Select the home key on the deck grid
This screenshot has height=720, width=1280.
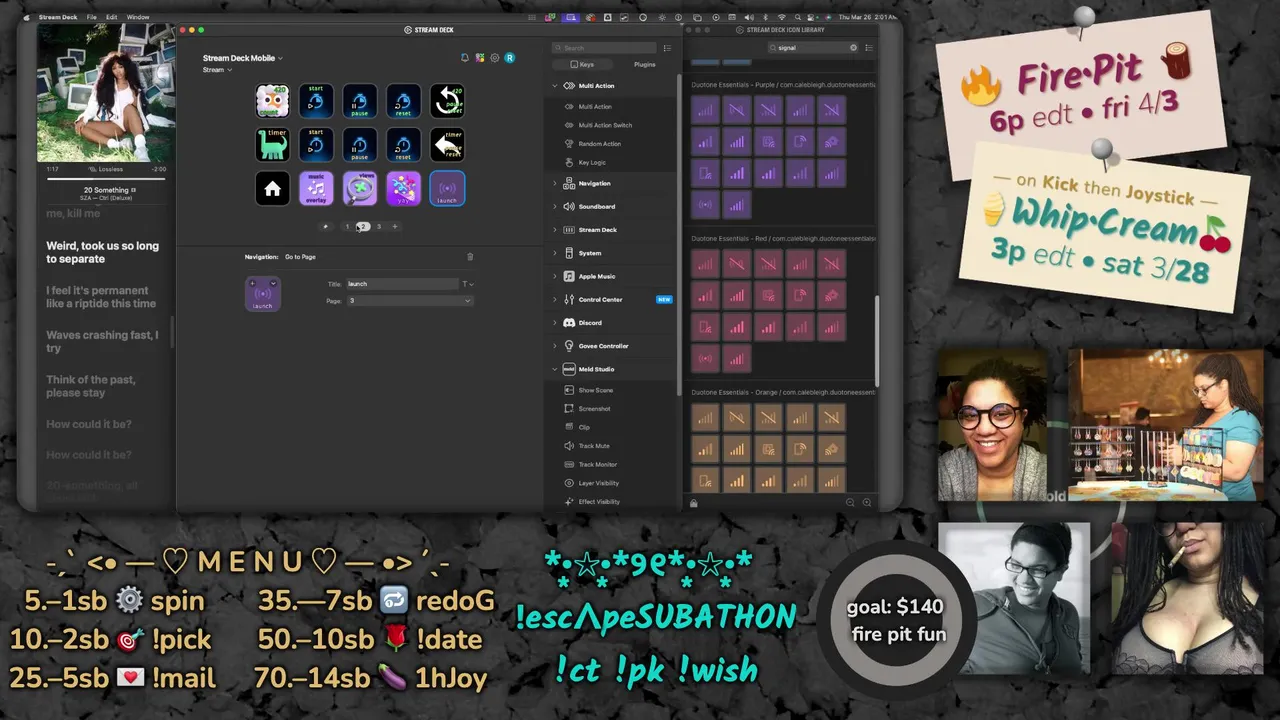(x=272, y=189)
